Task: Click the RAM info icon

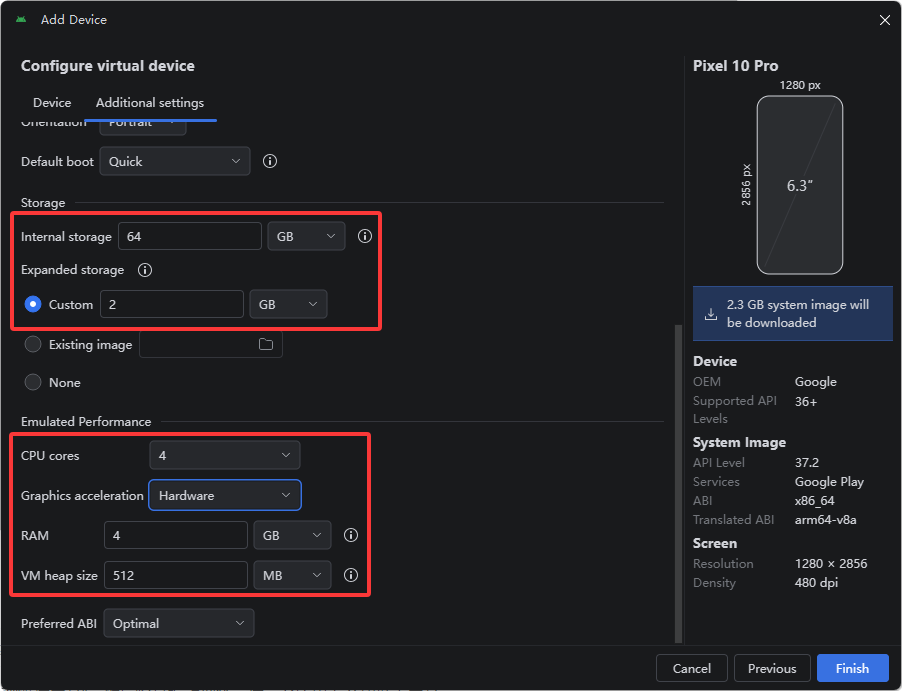Action: 351,535
